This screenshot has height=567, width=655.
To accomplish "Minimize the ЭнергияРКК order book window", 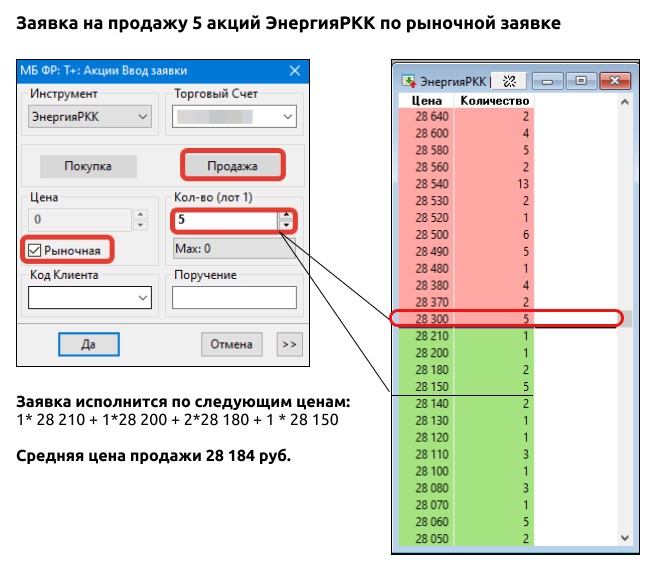I will tap(548, 81).
